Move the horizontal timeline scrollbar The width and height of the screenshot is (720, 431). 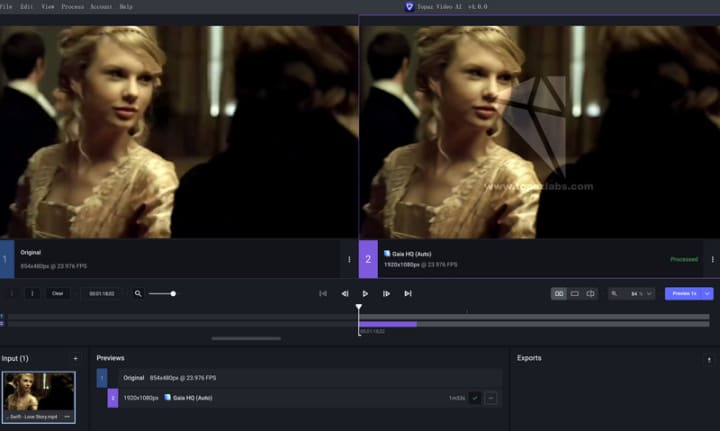[x=247, y=339]
